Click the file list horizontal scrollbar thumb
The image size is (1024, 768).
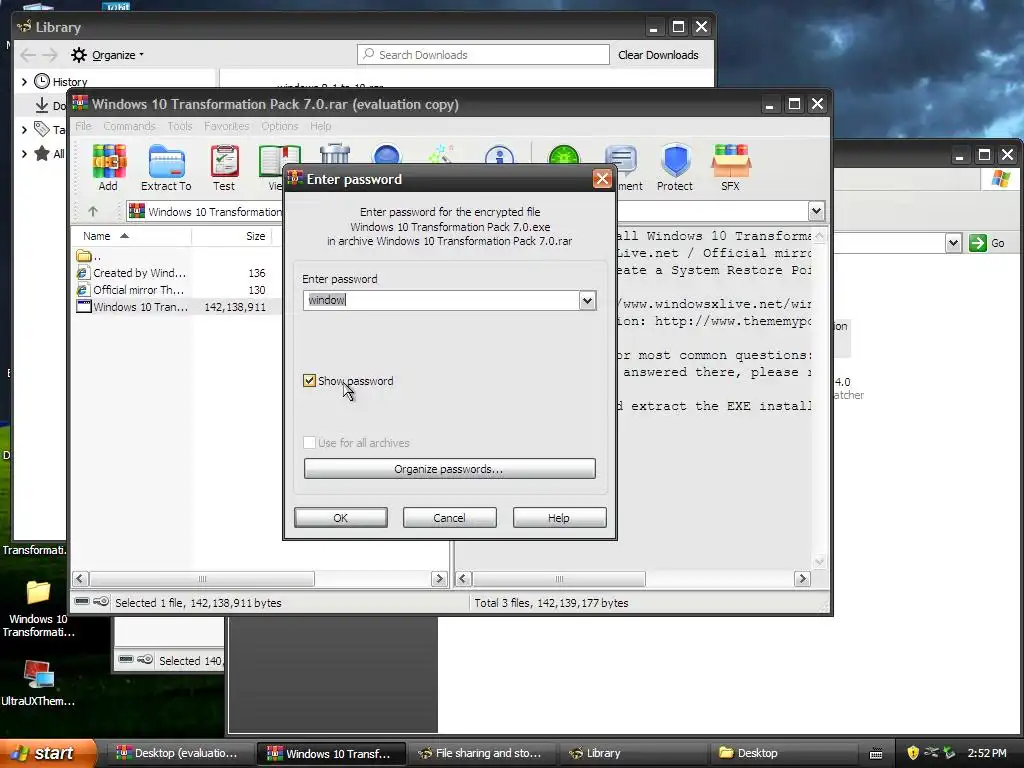(x=202, y=579)
